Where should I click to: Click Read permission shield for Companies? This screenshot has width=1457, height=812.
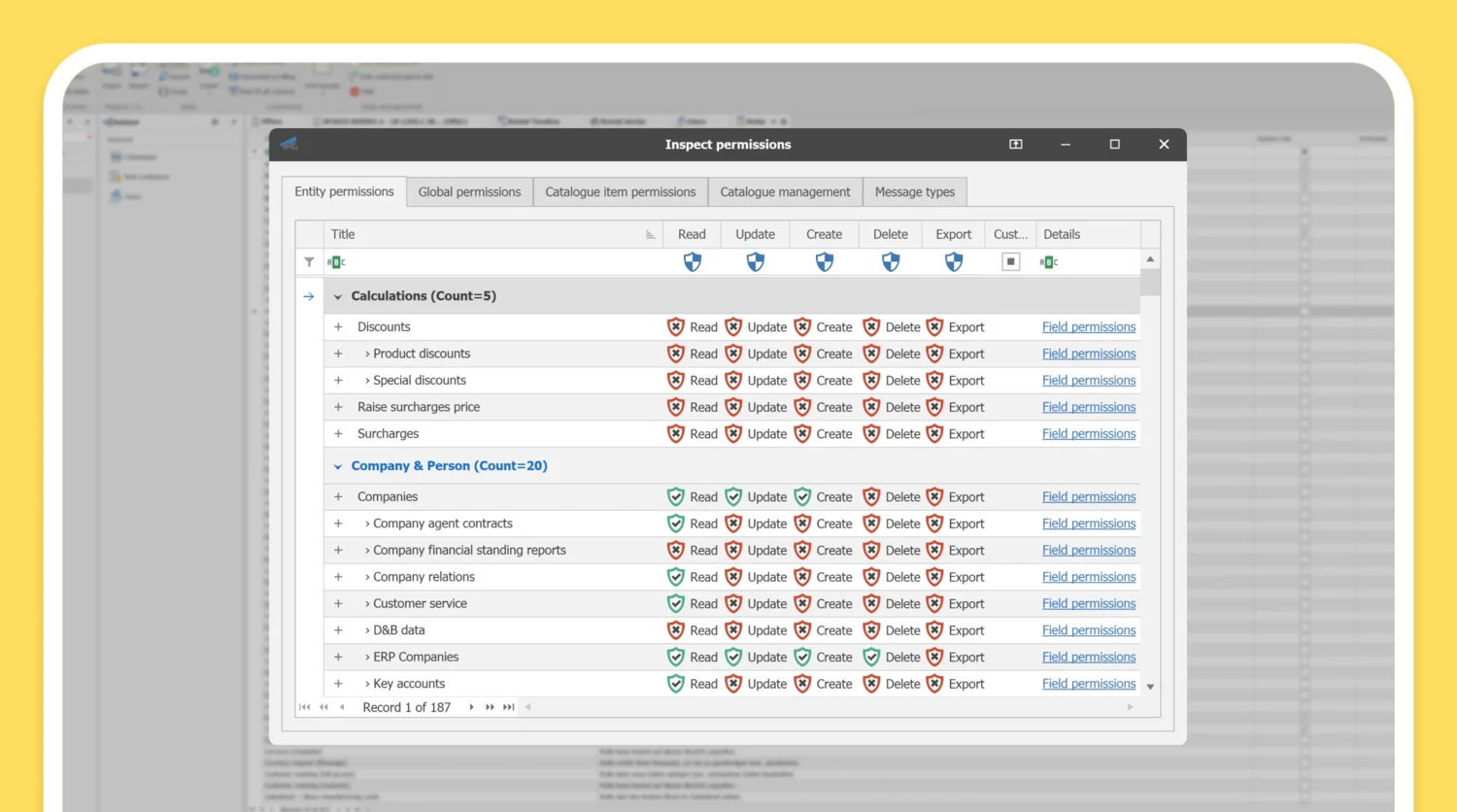coord(676,497)
